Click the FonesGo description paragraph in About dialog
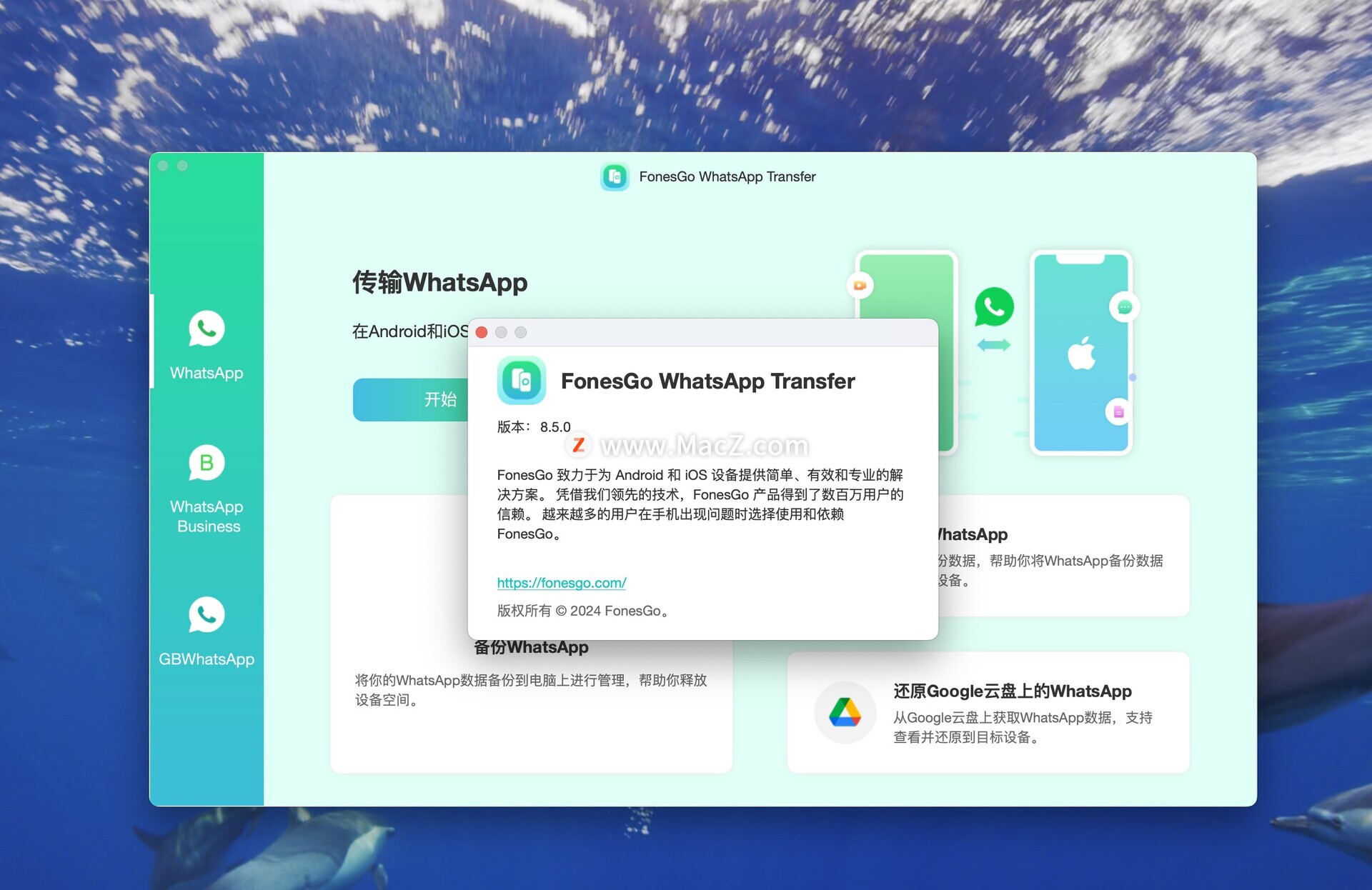This screenshot has width=1372, height=890. [700, 504]
